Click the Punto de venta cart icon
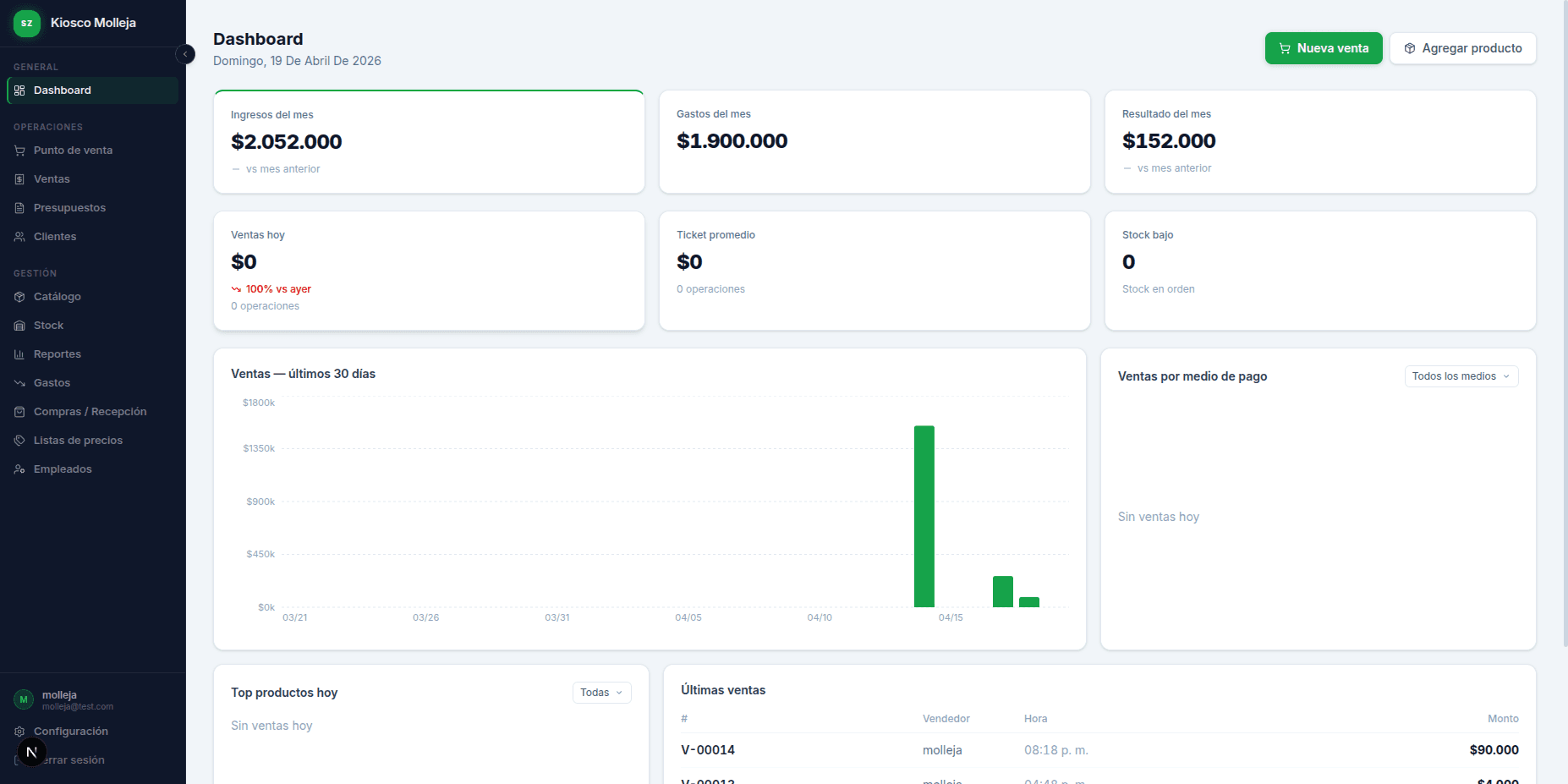Image resolution: width=1568 pixels, height=784 pixels. point(19,151)
